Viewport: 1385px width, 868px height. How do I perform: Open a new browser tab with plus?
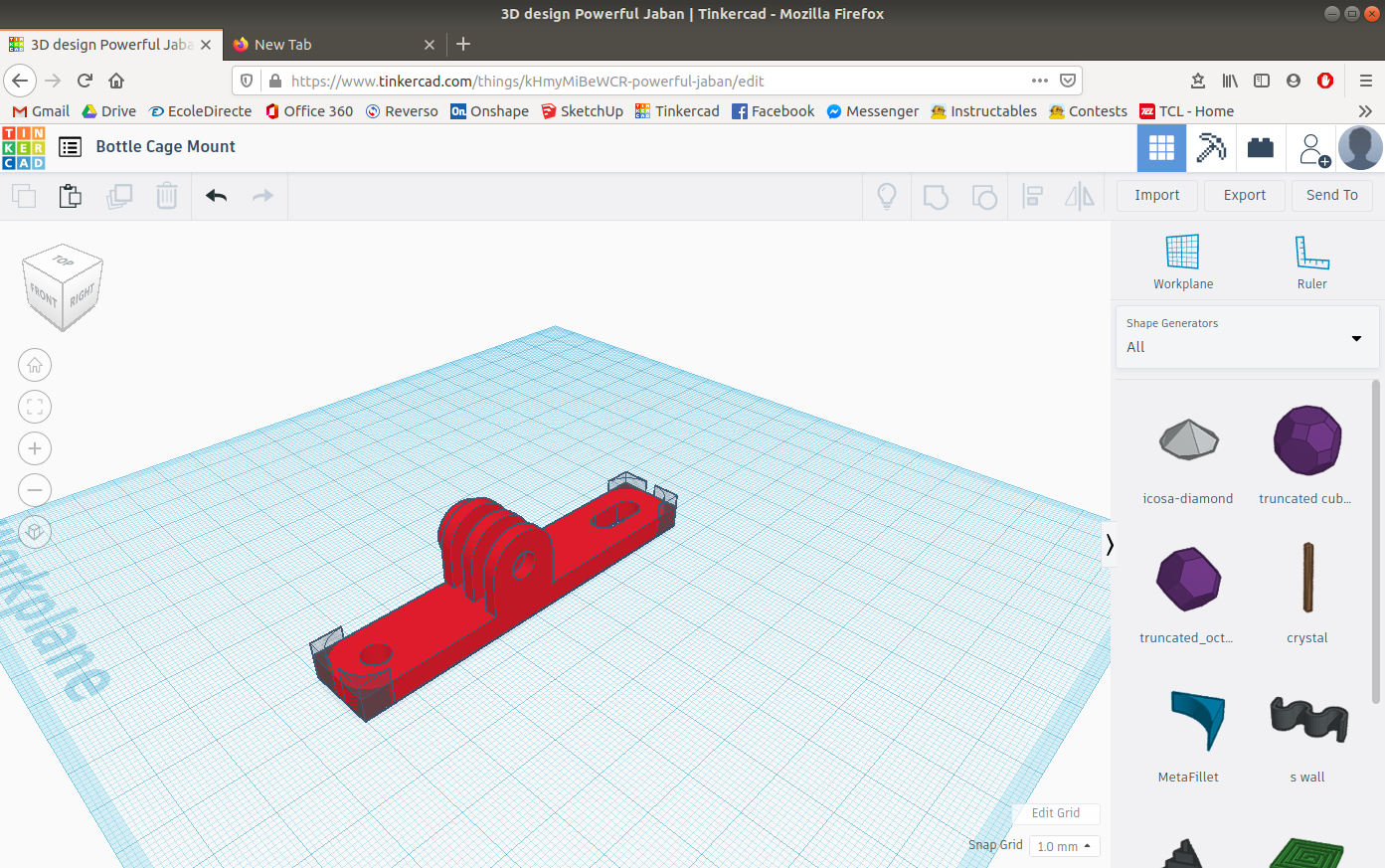point(463,45)
